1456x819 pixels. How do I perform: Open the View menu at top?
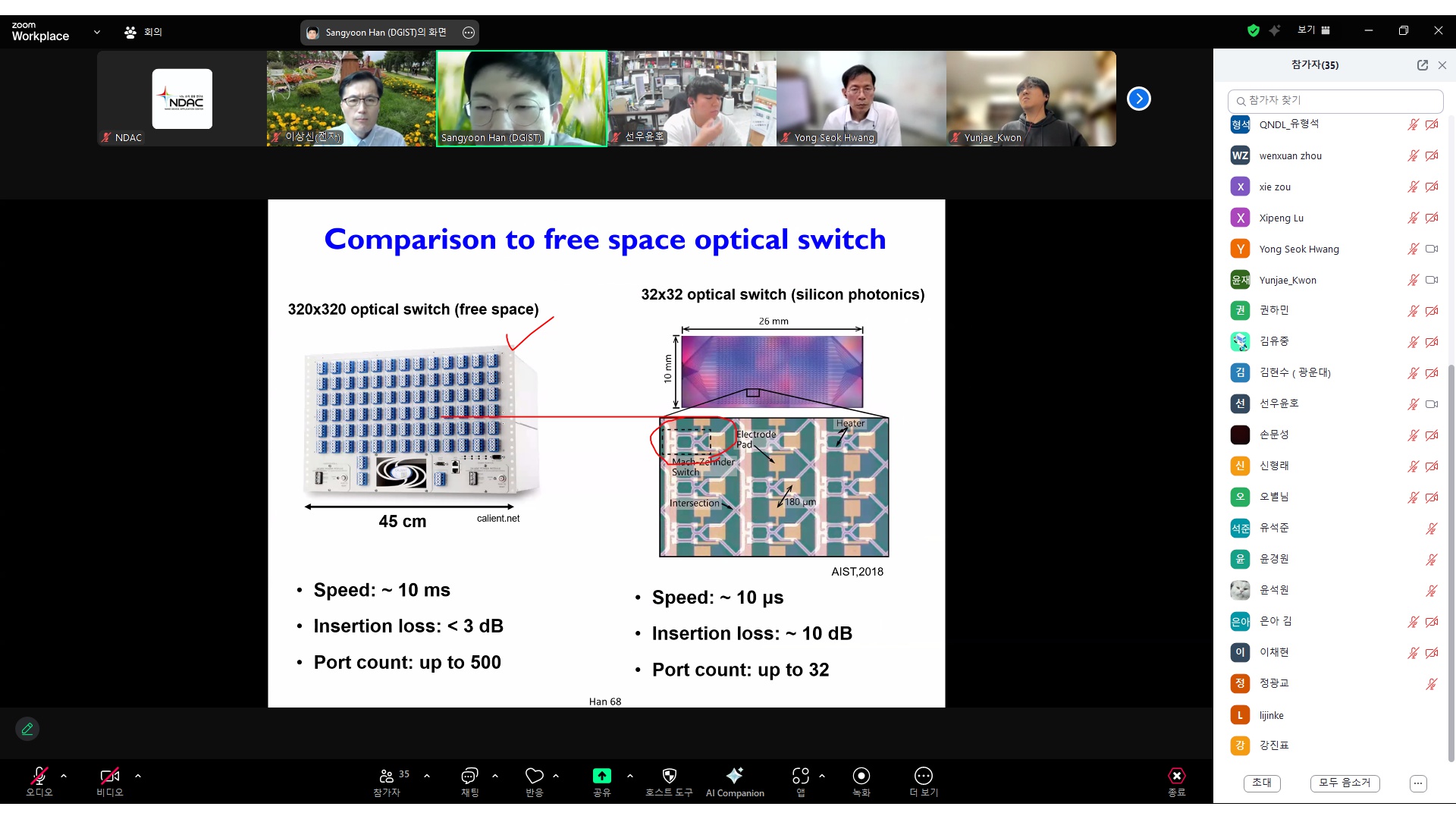[x=1313, y=30]
